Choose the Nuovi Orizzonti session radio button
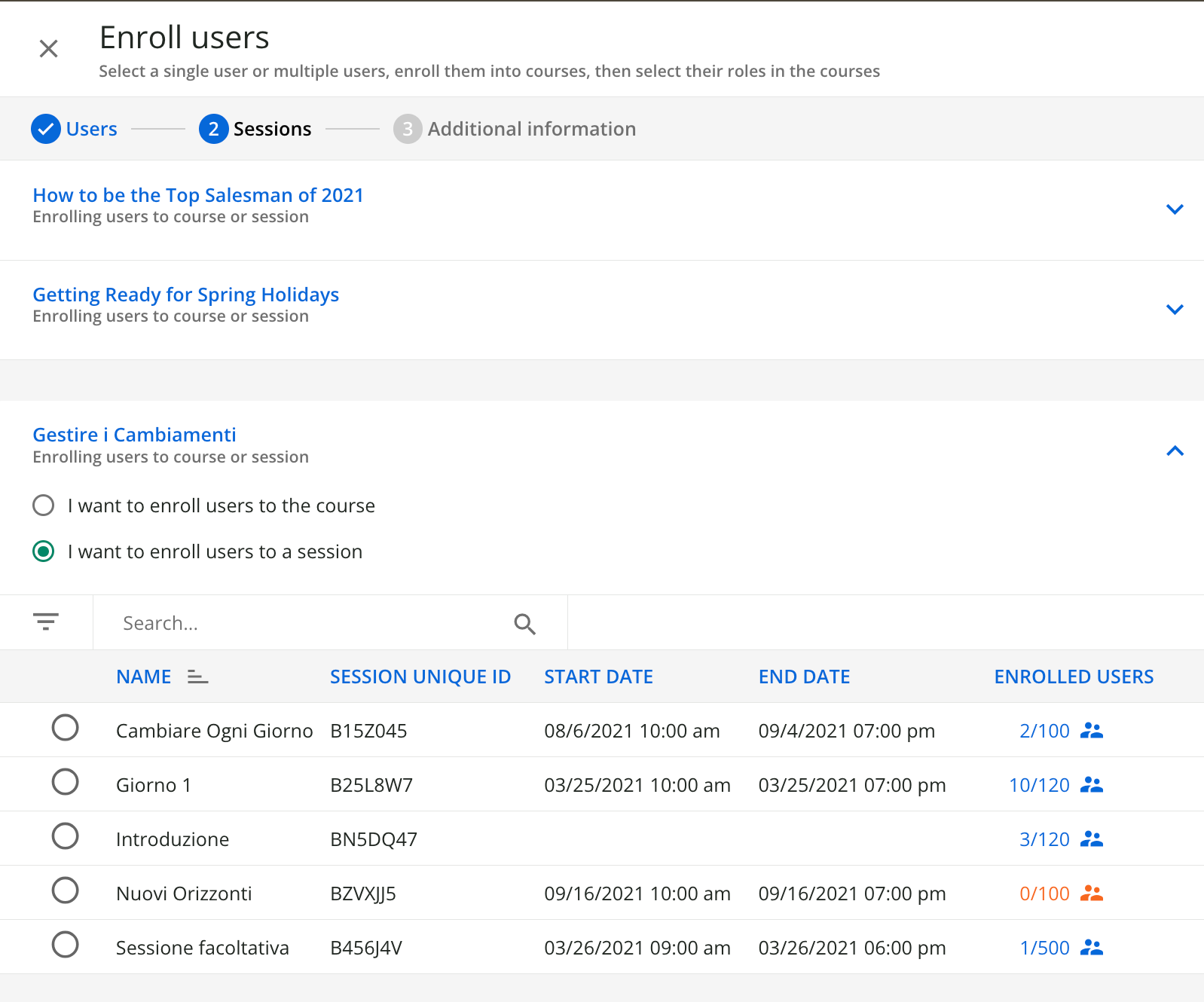Screen dimensions: 1204x1002 (66, 890)
